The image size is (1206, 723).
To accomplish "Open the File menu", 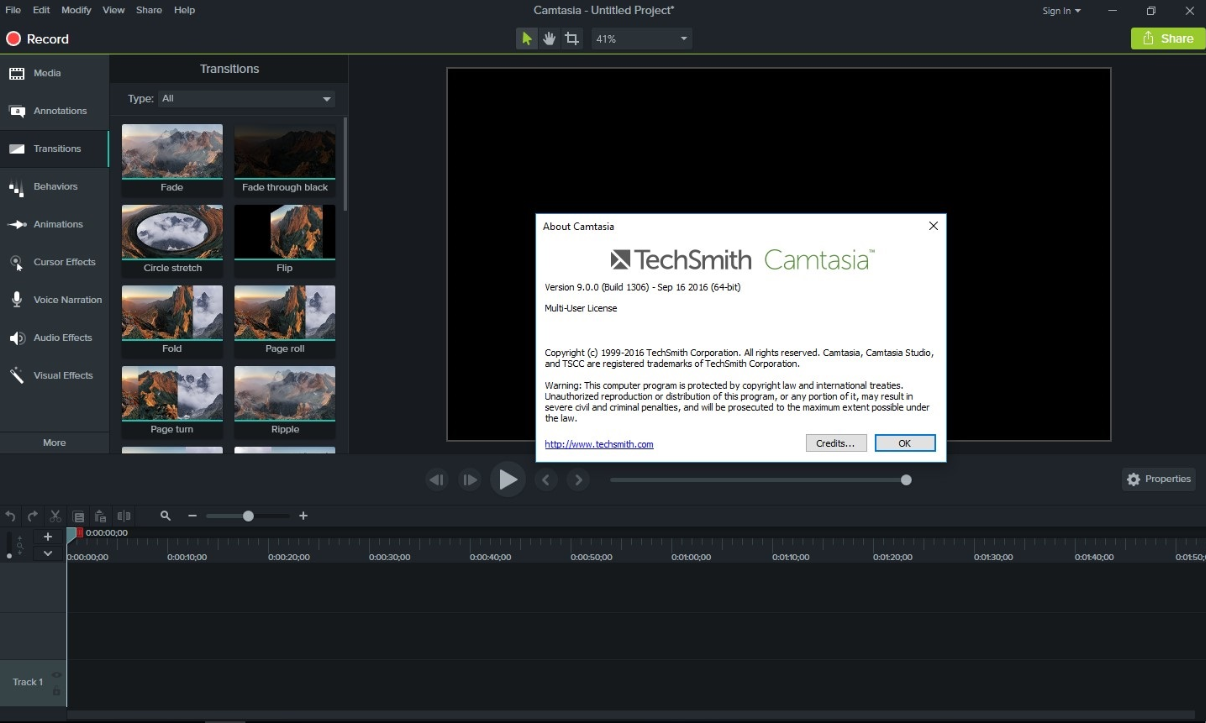I will tap(13, 10).
